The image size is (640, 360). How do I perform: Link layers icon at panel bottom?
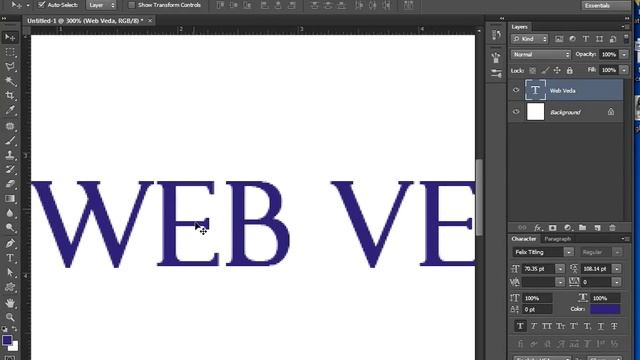(x=522, y=228)
